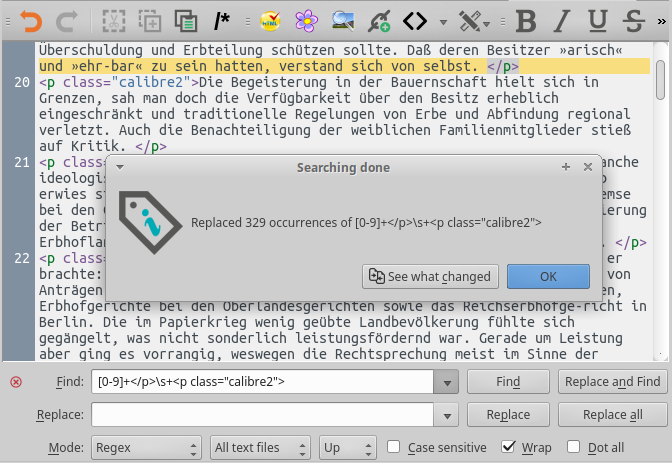Click the pencil and ruler tools icon

pos(470,21)
